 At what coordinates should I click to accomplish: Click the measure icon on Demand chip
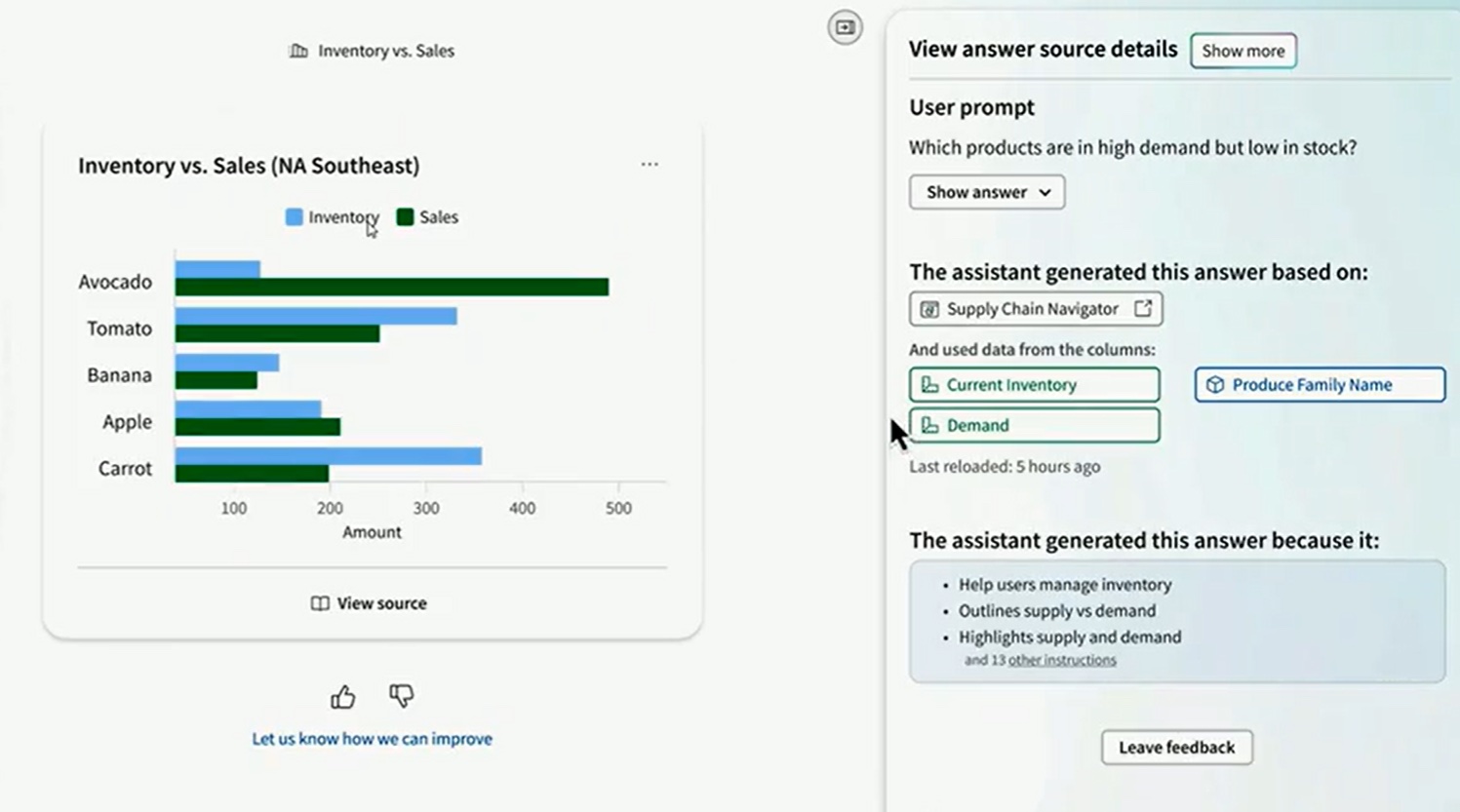tap(928, 425)
